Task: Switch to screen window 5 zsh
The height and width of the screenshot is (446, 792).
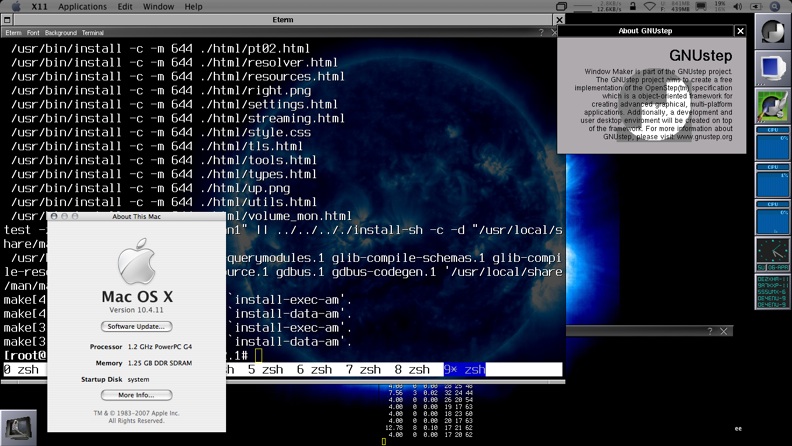Action: 266,370
